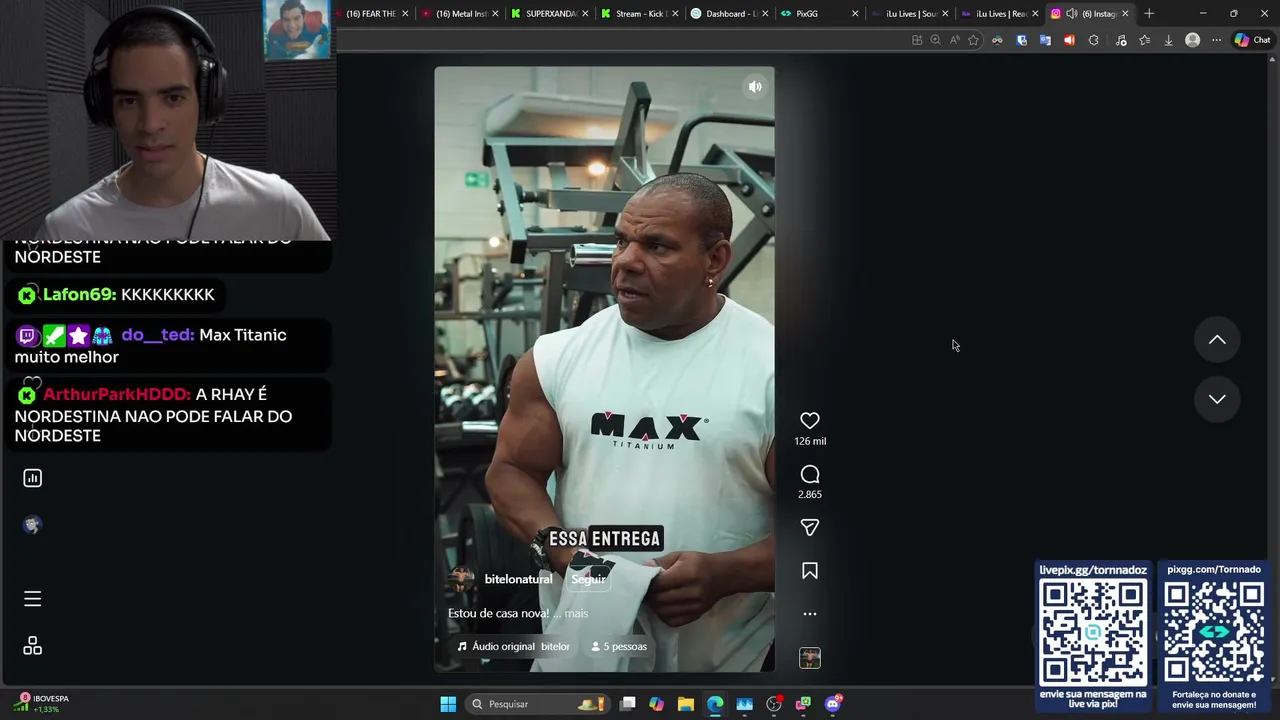Open the browser profile avatar
1280x720 pixels.
[x=1192, y=40]
